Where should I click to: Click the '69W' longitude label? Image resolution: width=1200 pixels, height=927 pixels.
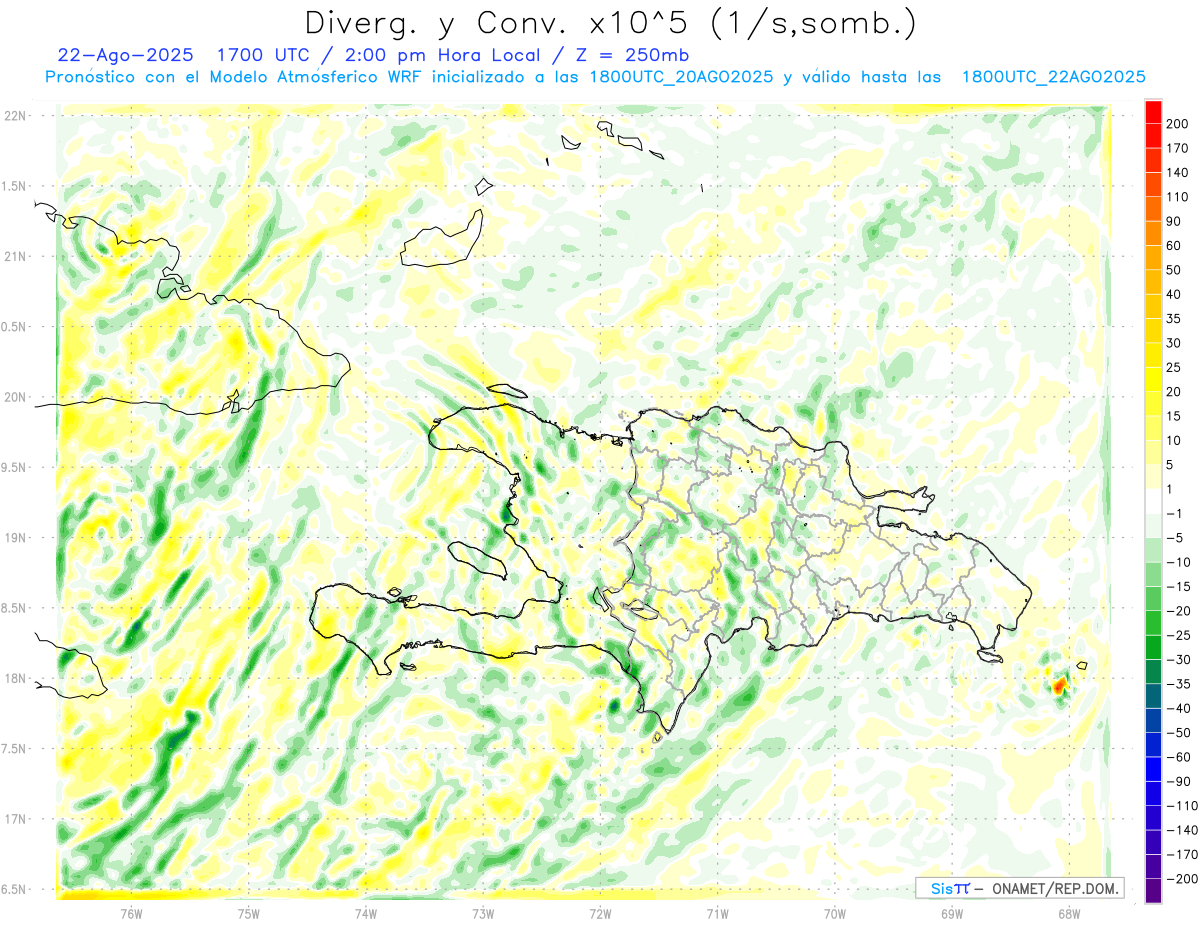952,912
